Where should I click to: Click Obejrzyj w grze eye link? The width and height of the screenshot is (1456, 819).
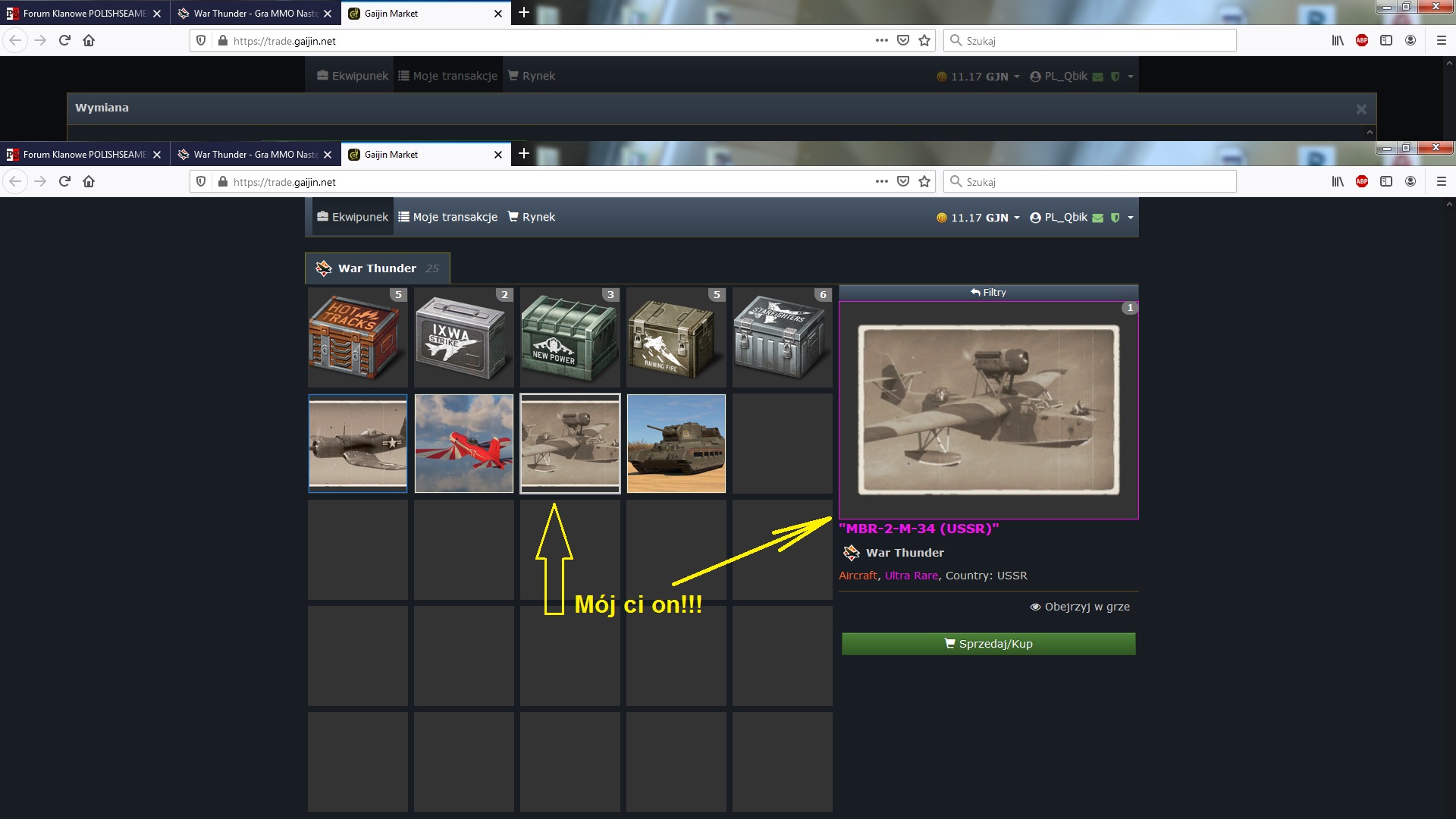pyautogui.click(x=1080, y=607)
